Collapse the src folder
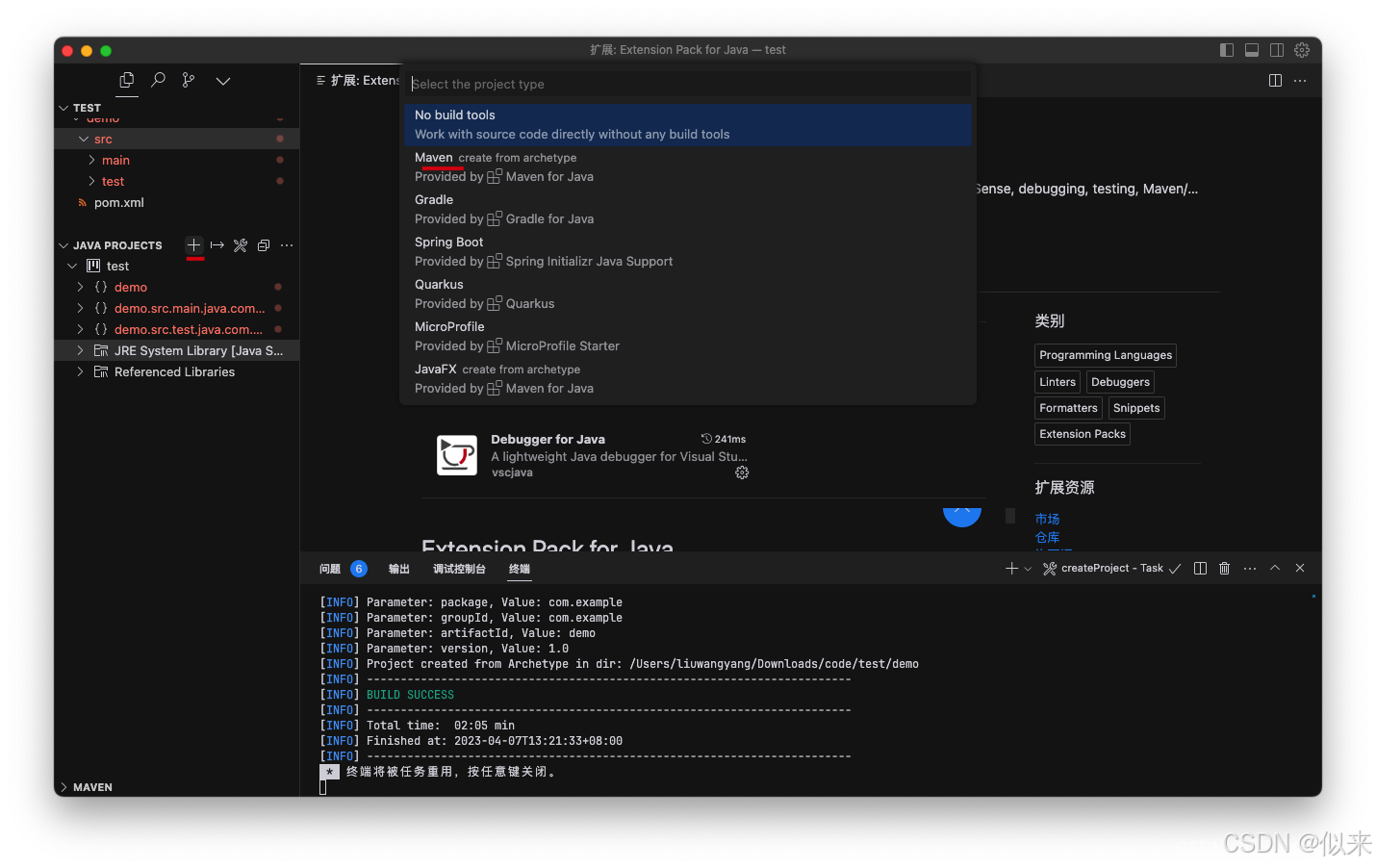Image resolution: width=1376 pixels, height=868 pixels. [x=176, y=140]
